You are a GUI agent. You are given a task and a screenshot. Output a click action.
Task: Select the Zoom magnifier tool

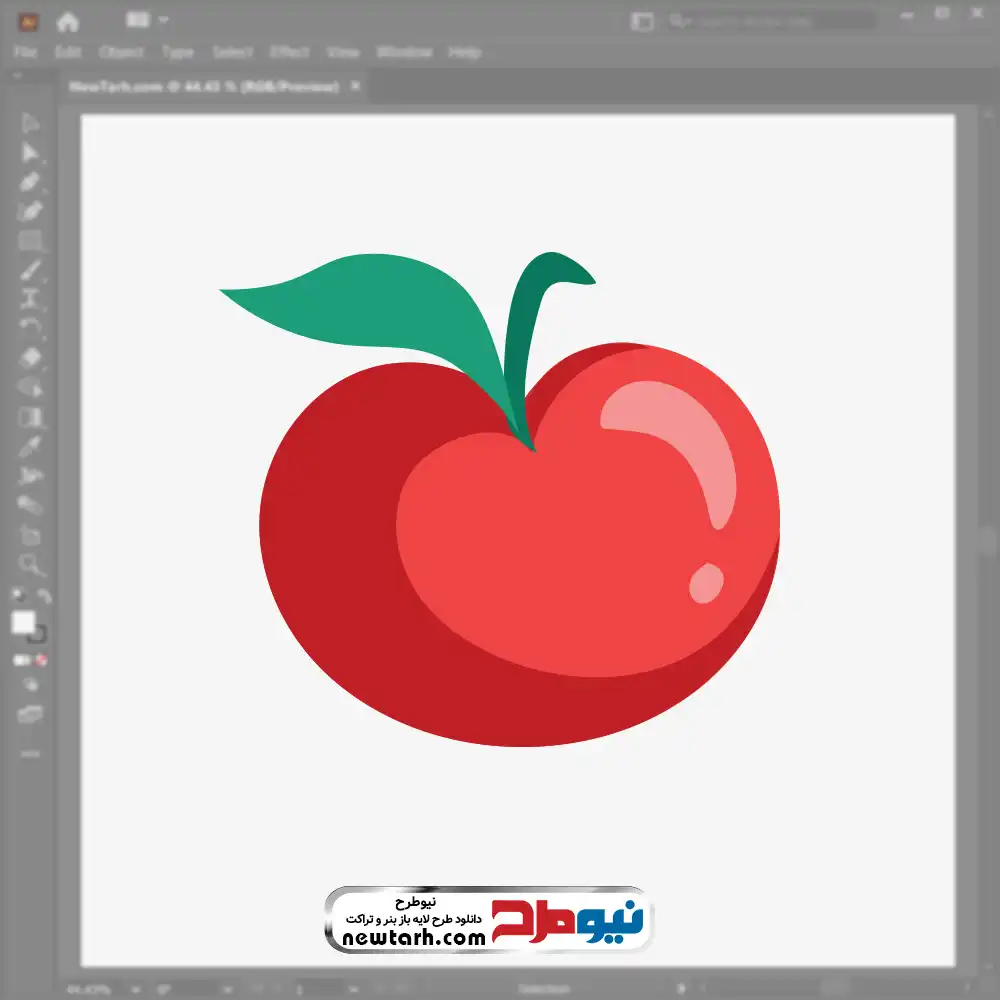tap(30, 565)
